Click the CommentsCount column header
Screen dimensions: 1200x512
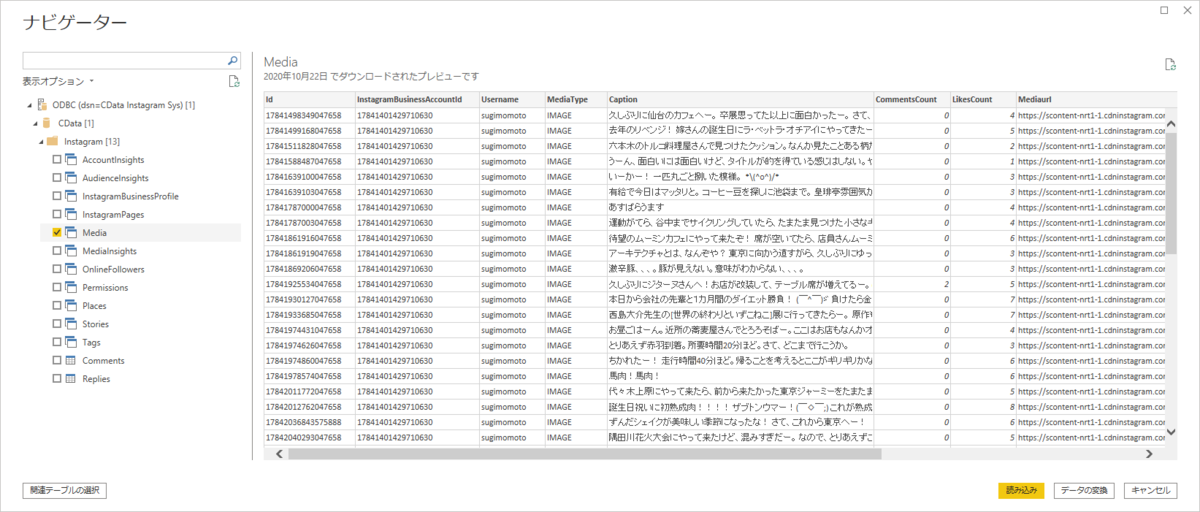tap(912, 100)
